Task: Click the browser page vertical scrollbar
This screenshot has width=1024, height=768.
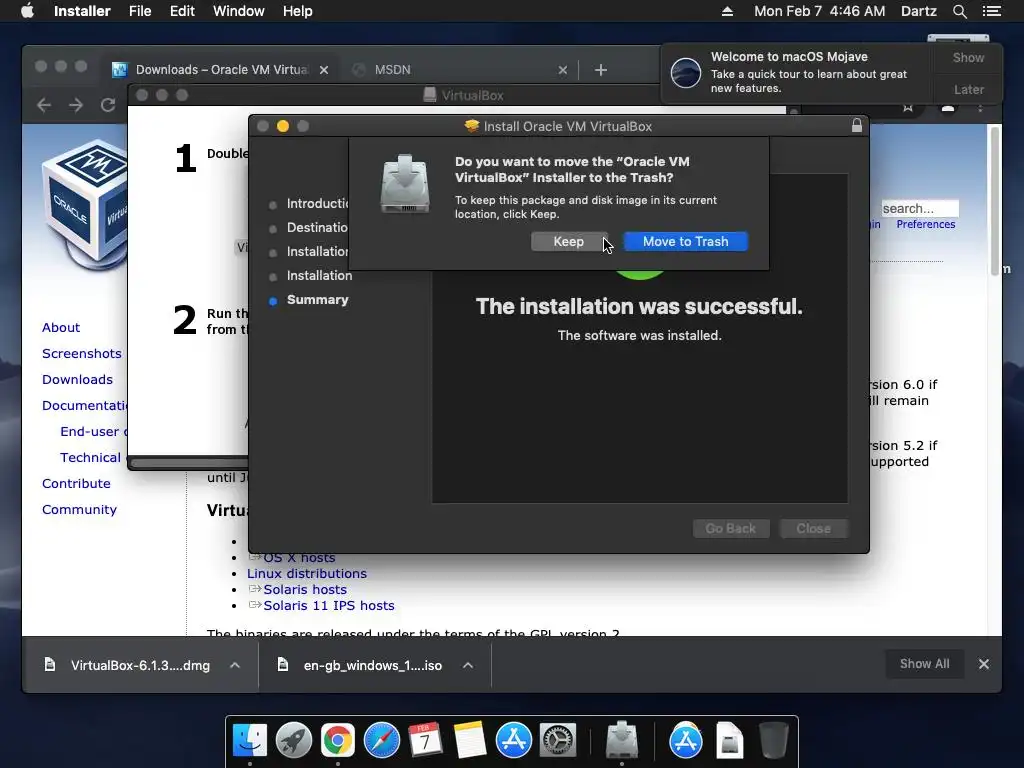Action: click(x=995, y=201)
